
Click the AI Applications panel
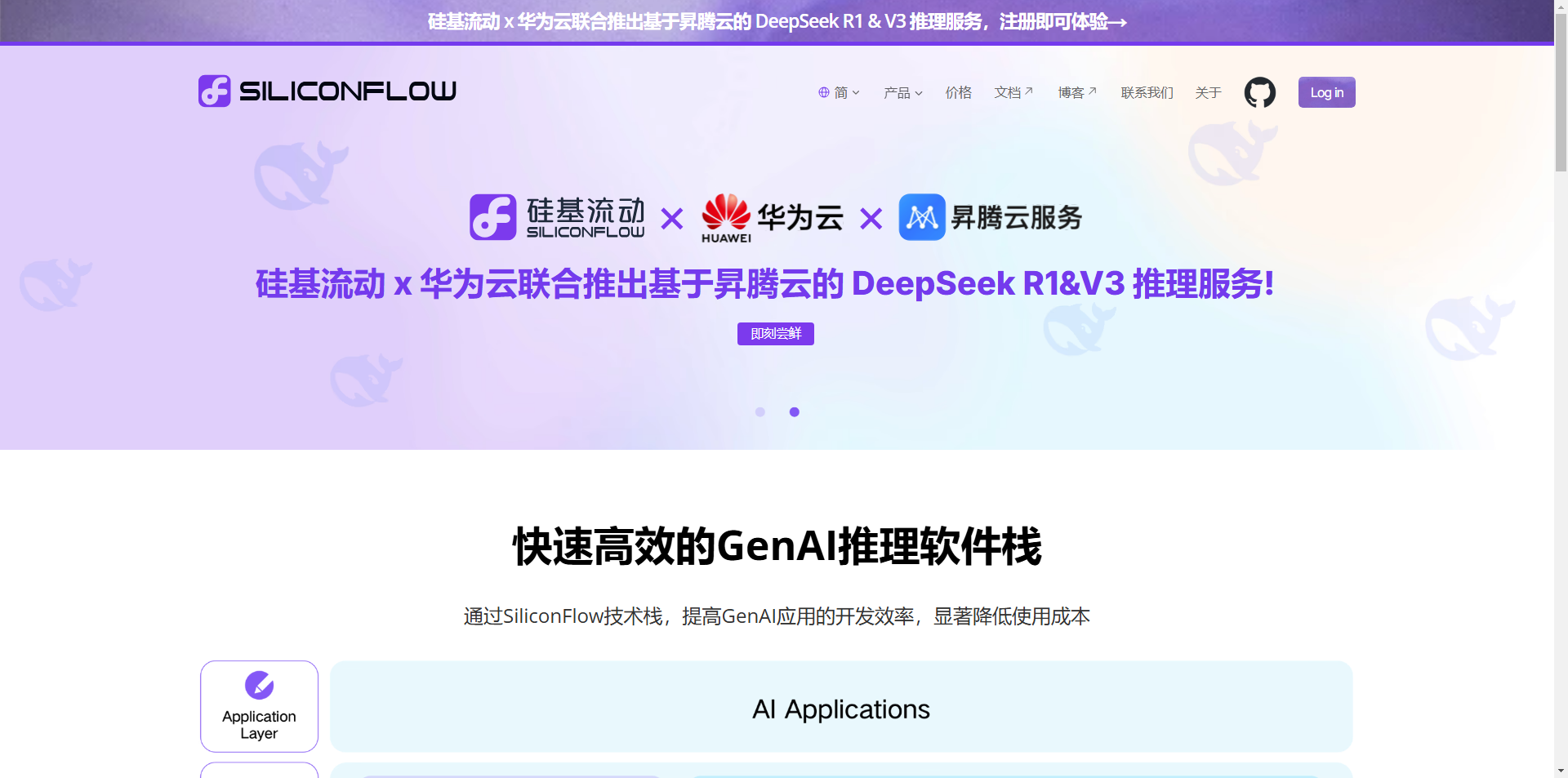click(841, 706)
